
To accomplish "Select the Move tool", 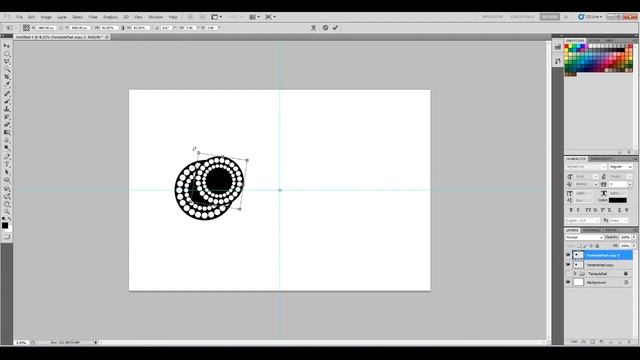I will pyautogui.click(x=7, y=46).
